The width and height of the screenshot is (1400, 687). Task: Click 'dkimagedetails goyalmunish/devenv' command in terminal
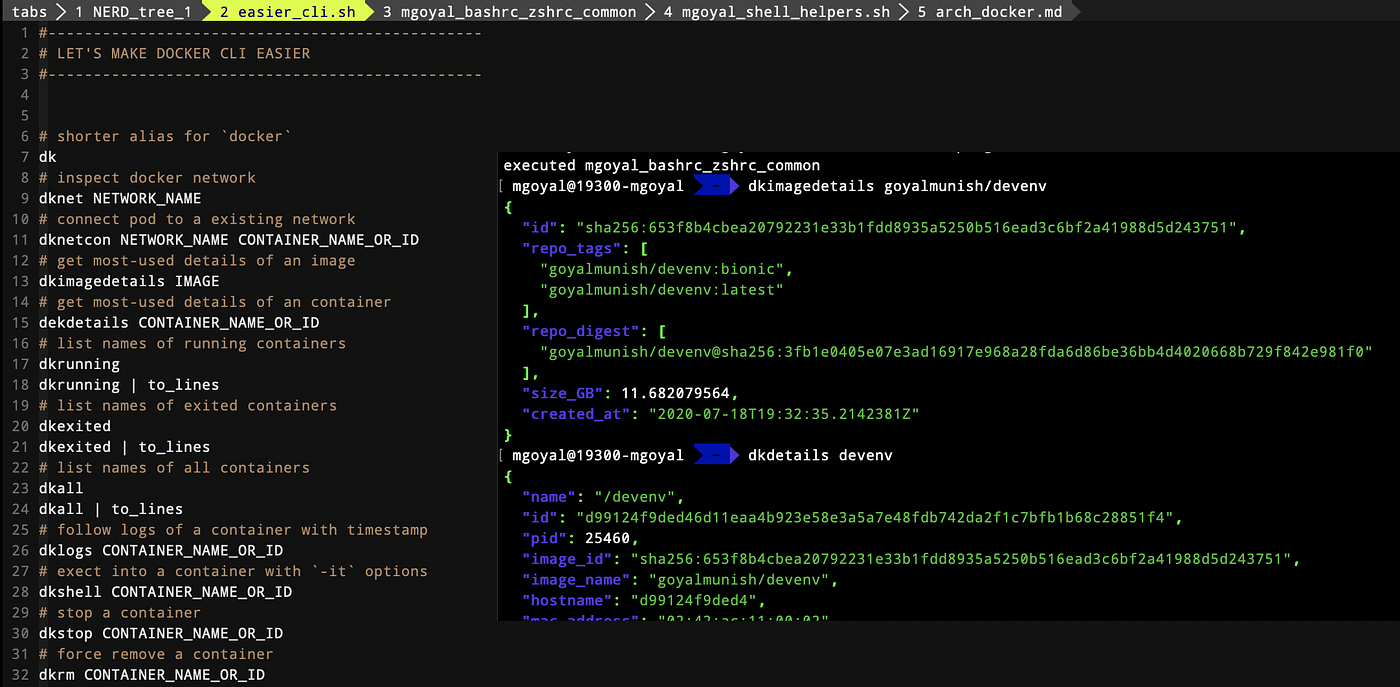click(x=898, y=186)
